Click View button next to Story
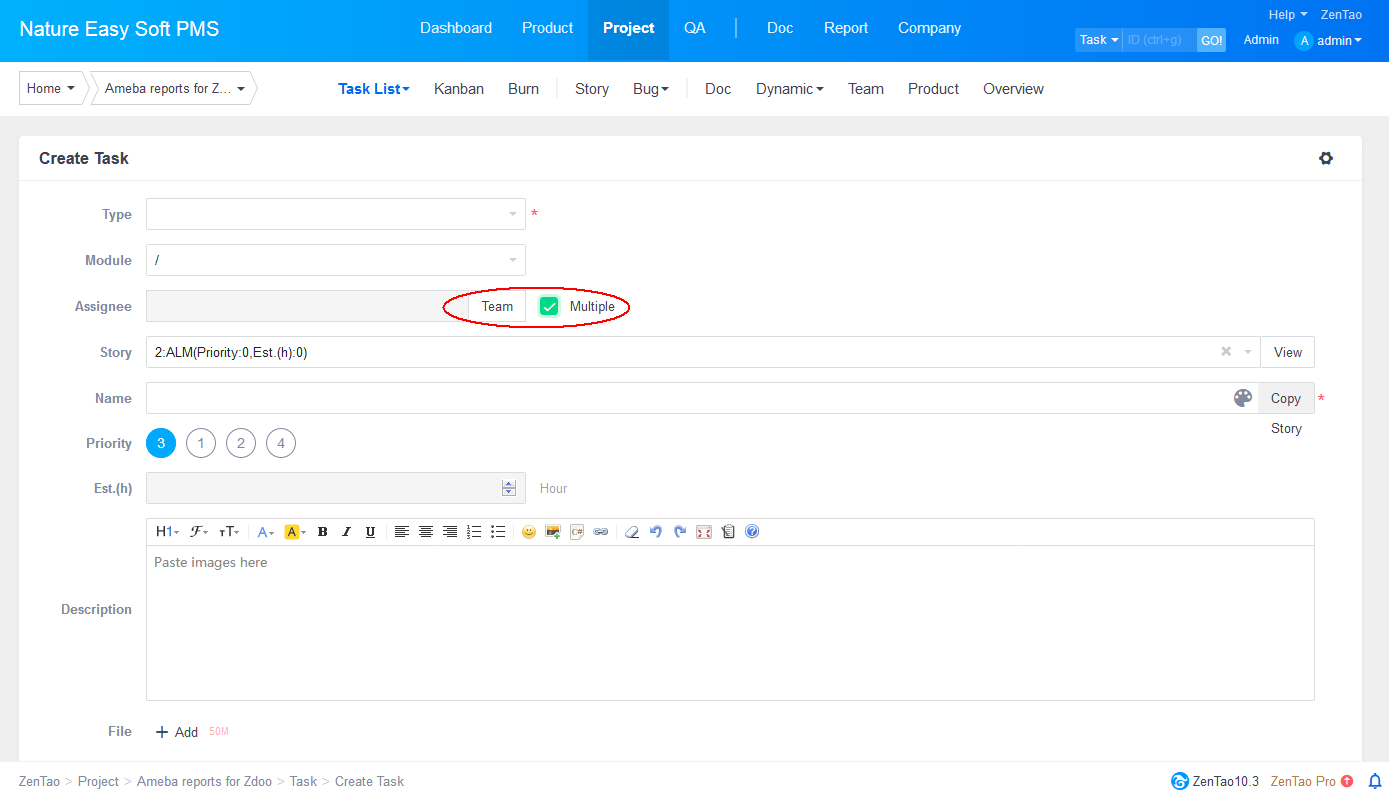This screenshot has height=793, width=1389. click(1287, 352)
